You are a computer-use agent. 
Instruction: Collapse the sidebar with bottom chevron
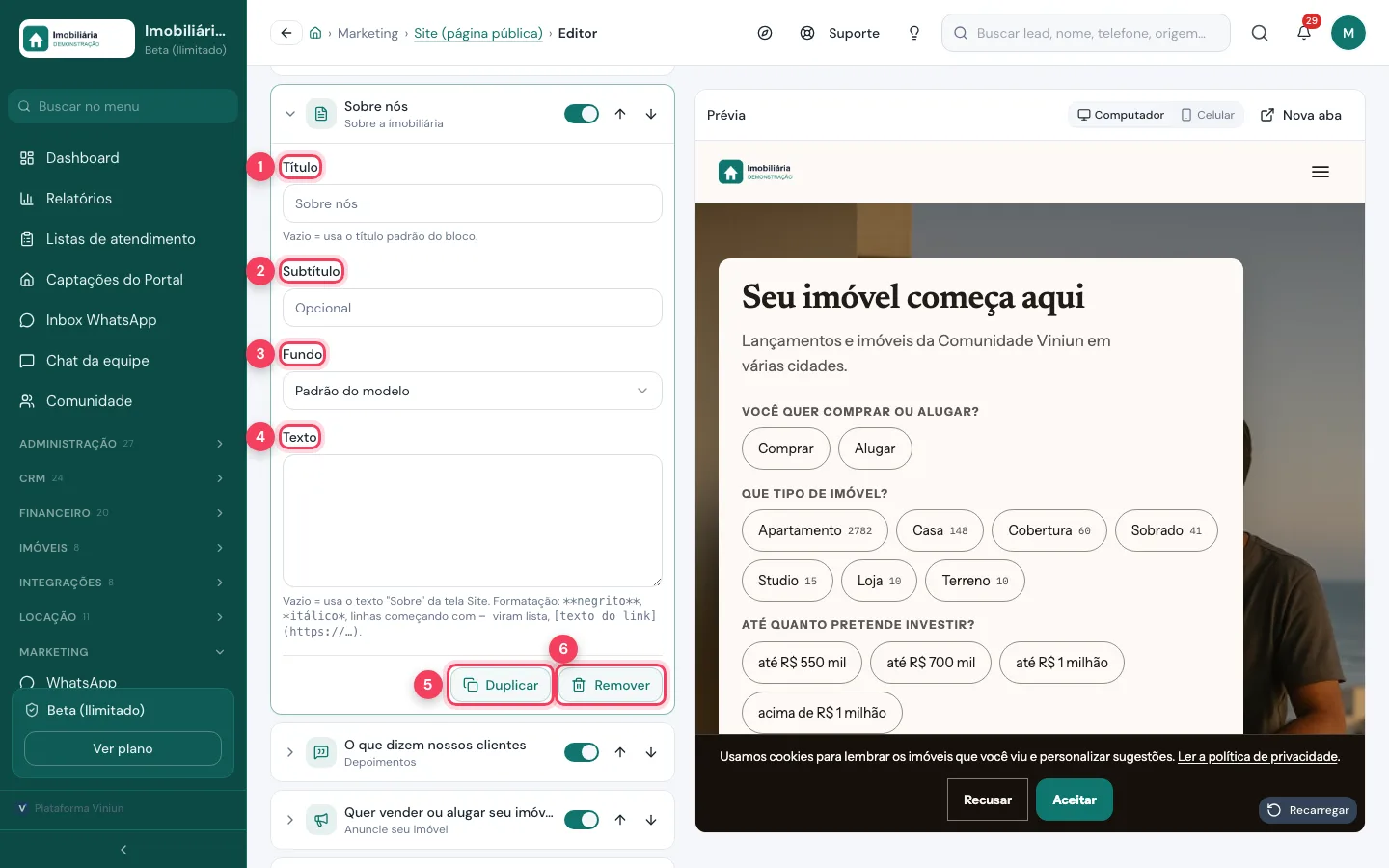tap(123, 850)
